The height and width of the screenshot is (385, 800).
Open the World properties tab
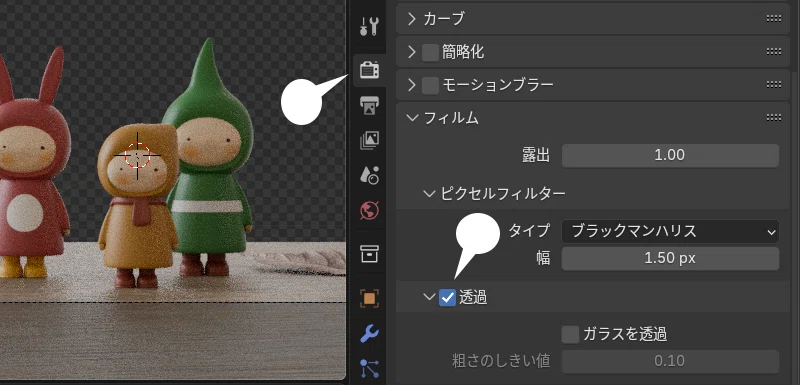point(369,210)
